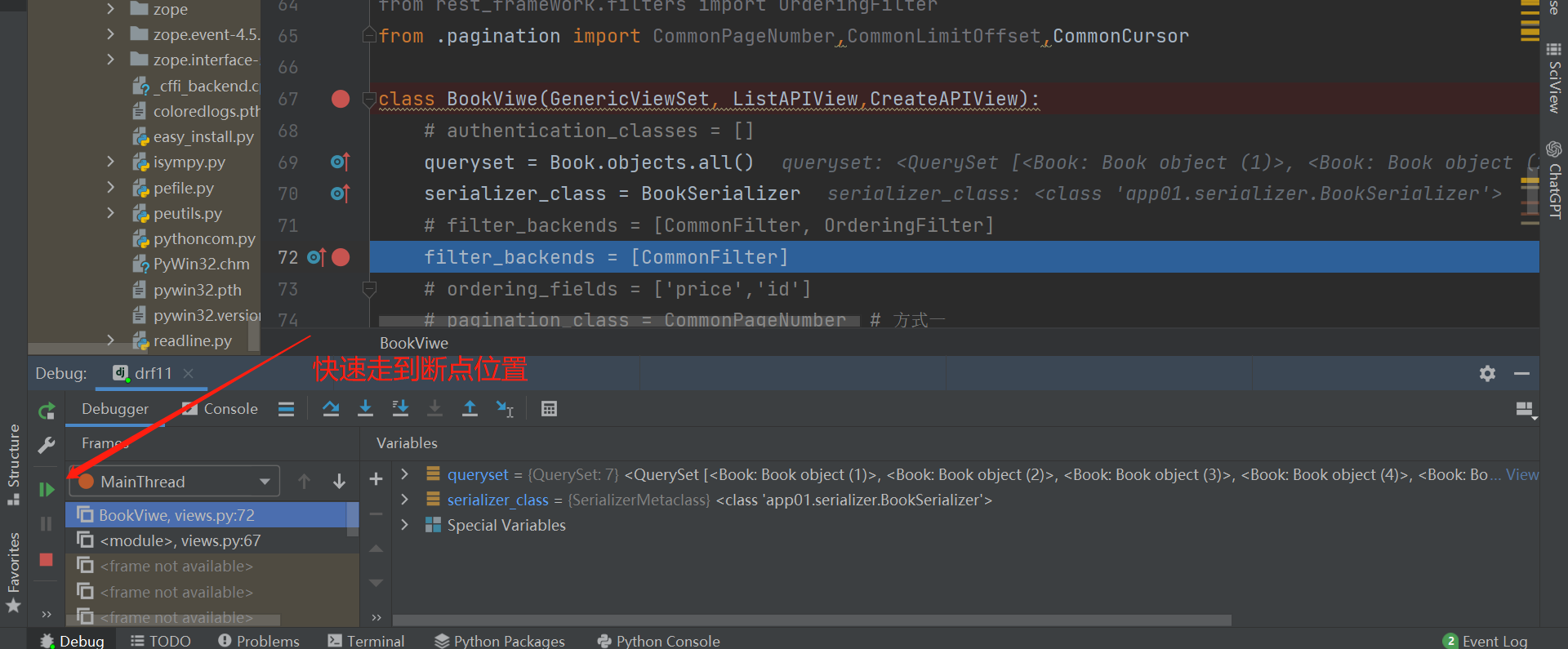Click the Show Execution Point icon
The height and width of the screenshot is (649, 1568).
tap(286, 409)
